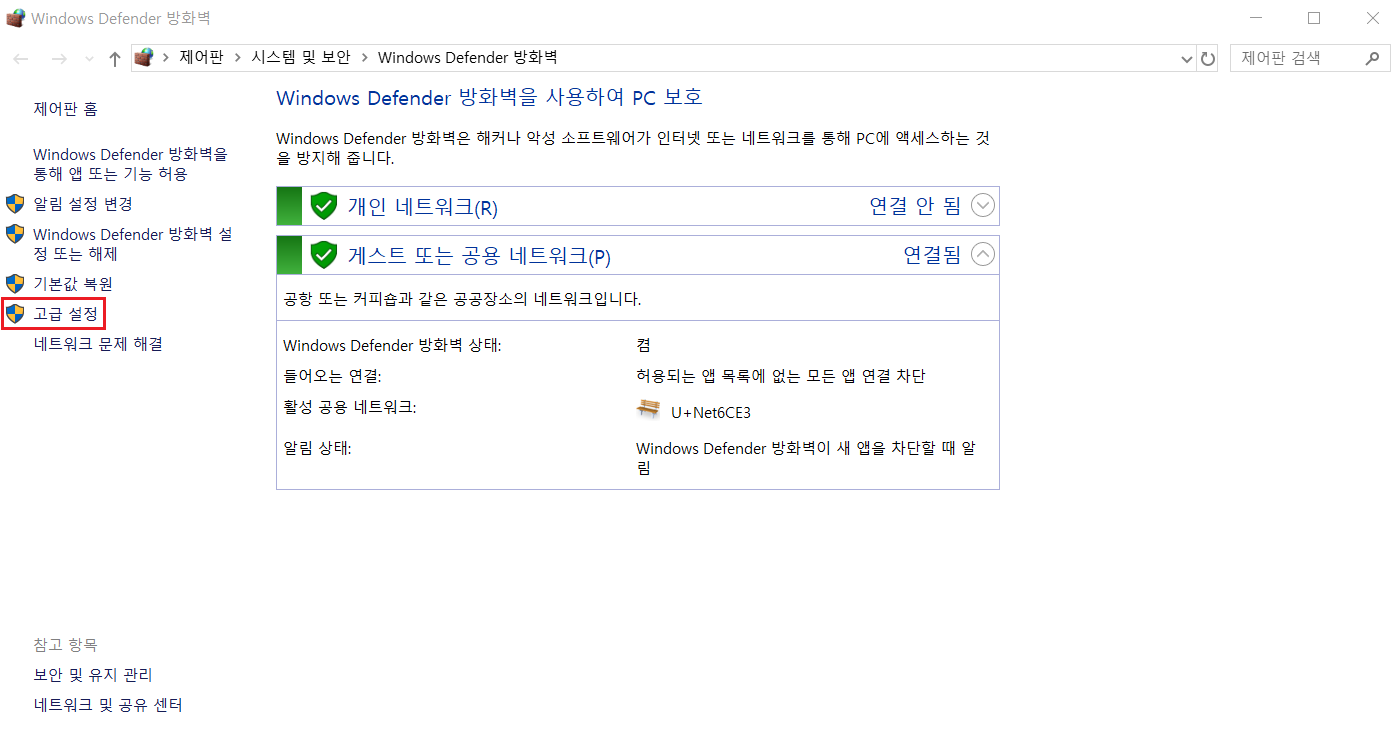Open 고급 설정 link
Image resolution: width=1397 pixels, height=740 pixels.
coord(65,314)
